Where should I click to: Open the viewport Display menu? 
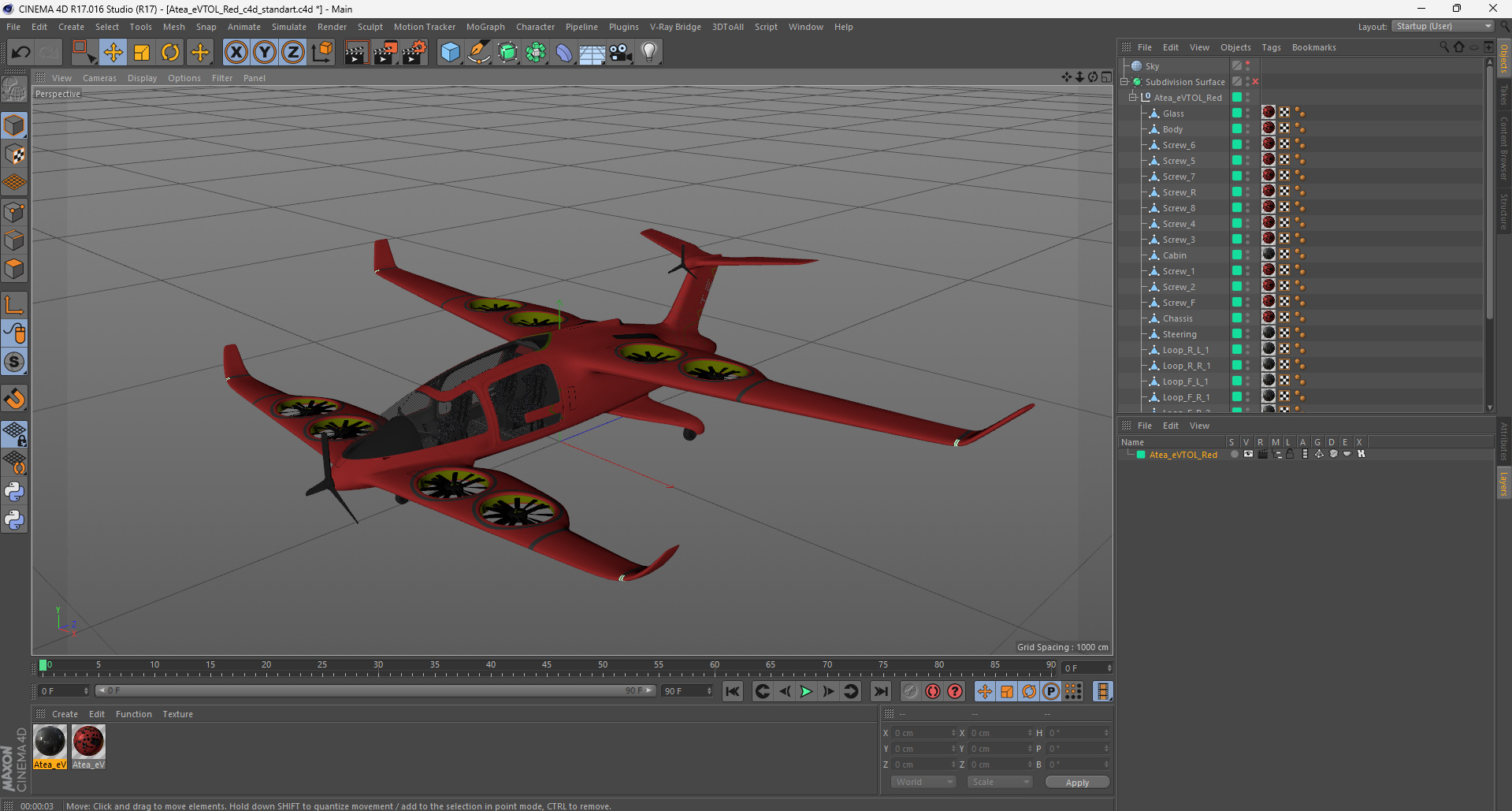143,78
